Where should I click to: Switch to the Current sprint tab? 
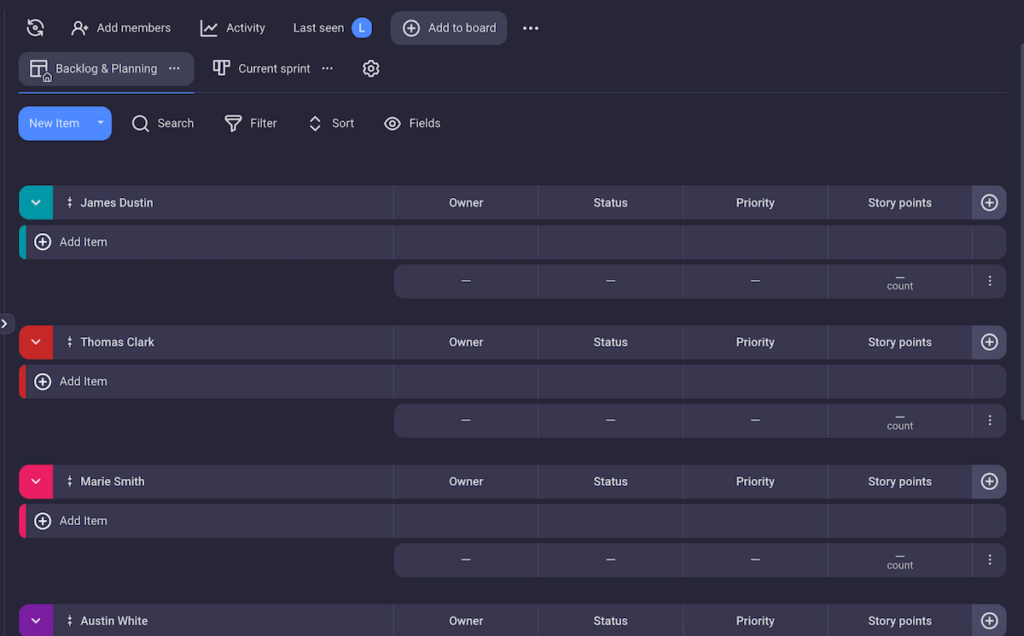tap(262, 69)
